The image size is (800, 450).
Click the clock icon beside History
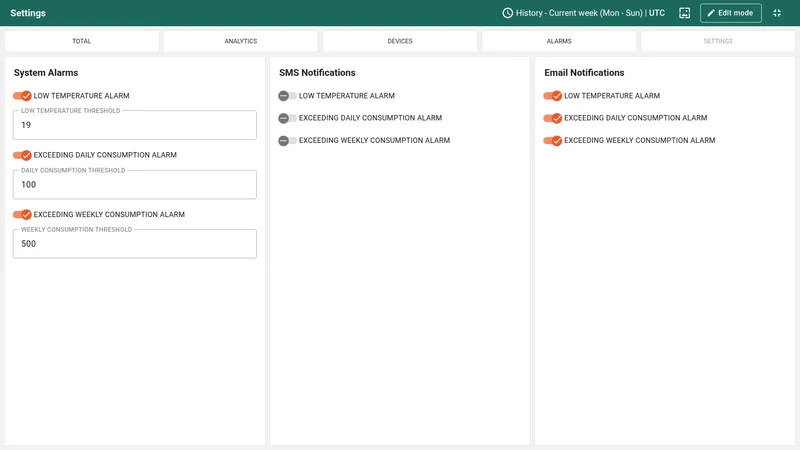(x=507, y=13)
